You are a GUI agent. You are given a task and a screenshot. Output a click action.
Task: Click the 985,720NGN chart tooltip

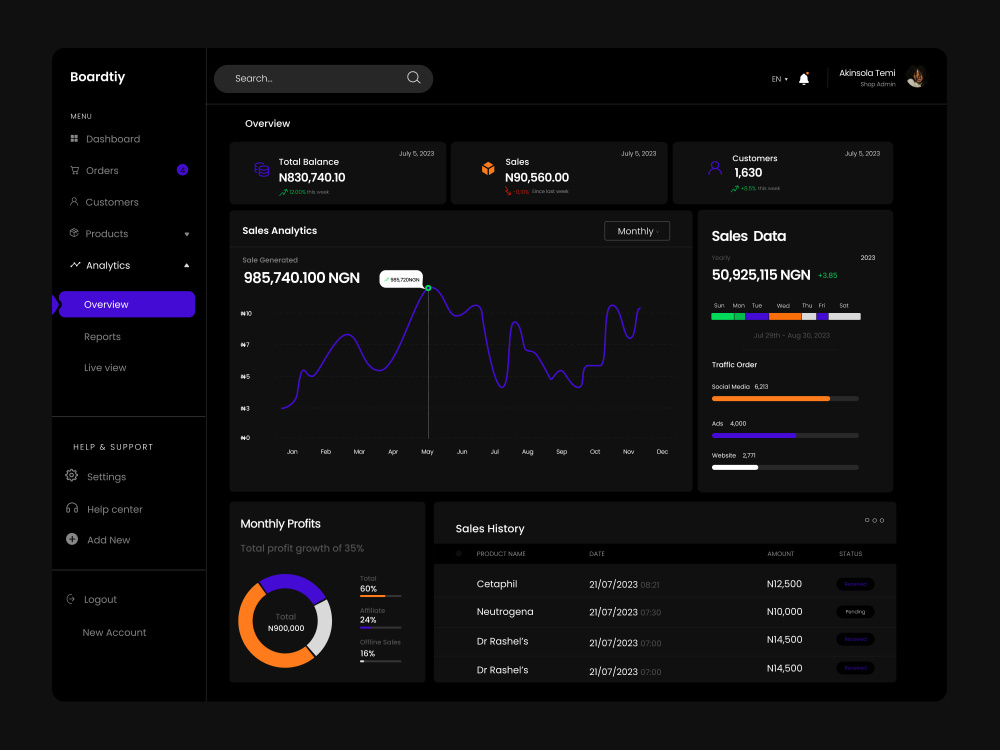[x=401, y=279]
